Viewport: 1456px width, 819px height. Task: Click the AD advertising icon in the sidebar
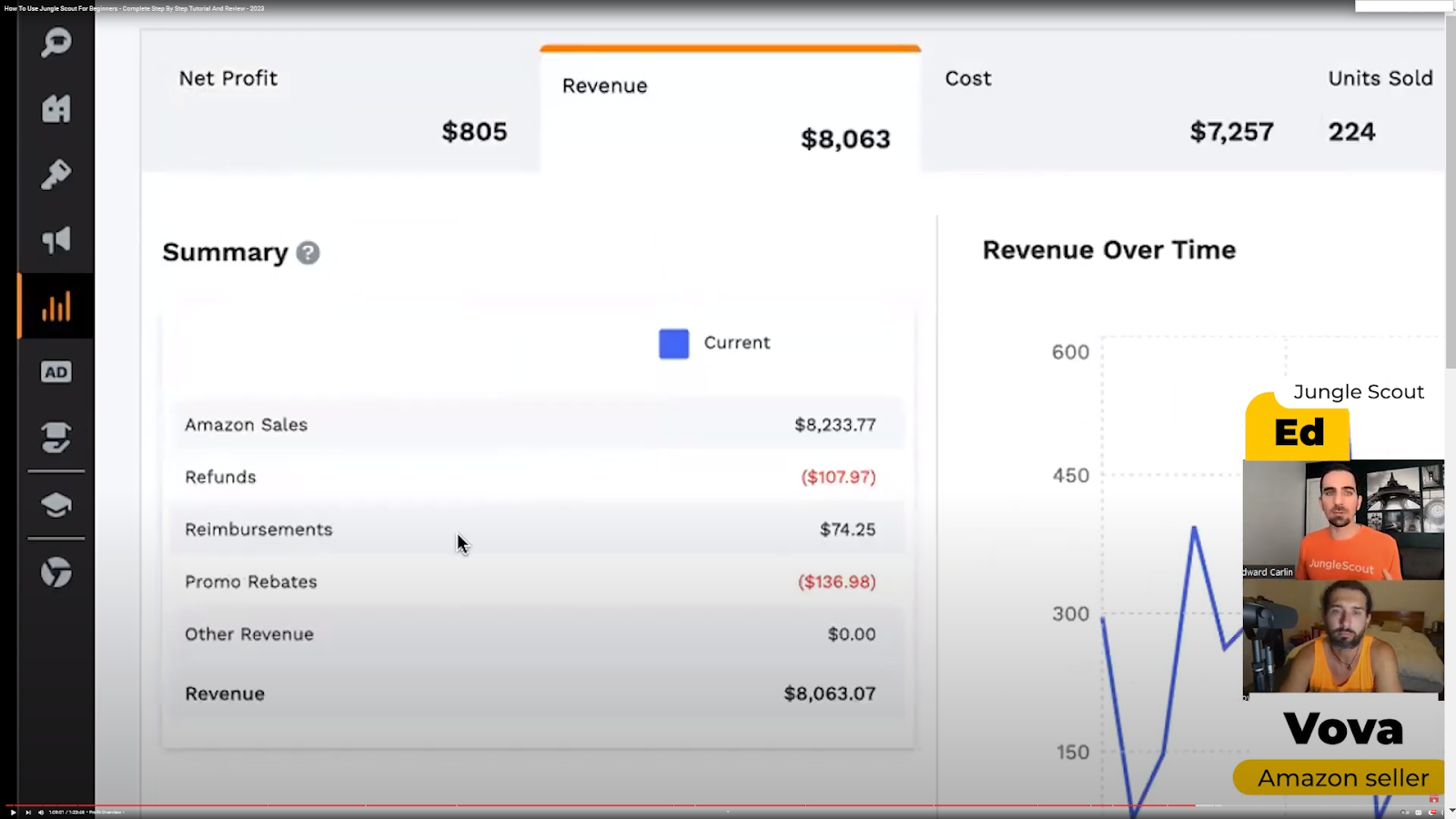click(x=56, y=372)
